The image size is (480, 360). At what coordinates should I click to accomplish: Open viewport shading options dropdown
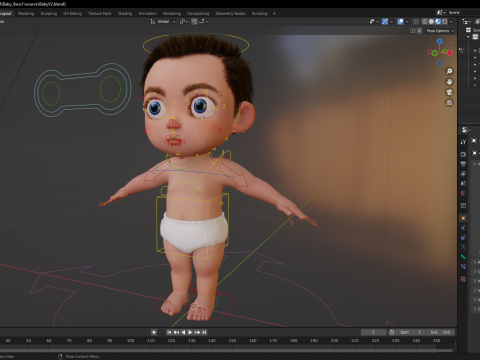click(x=451, y=22)
